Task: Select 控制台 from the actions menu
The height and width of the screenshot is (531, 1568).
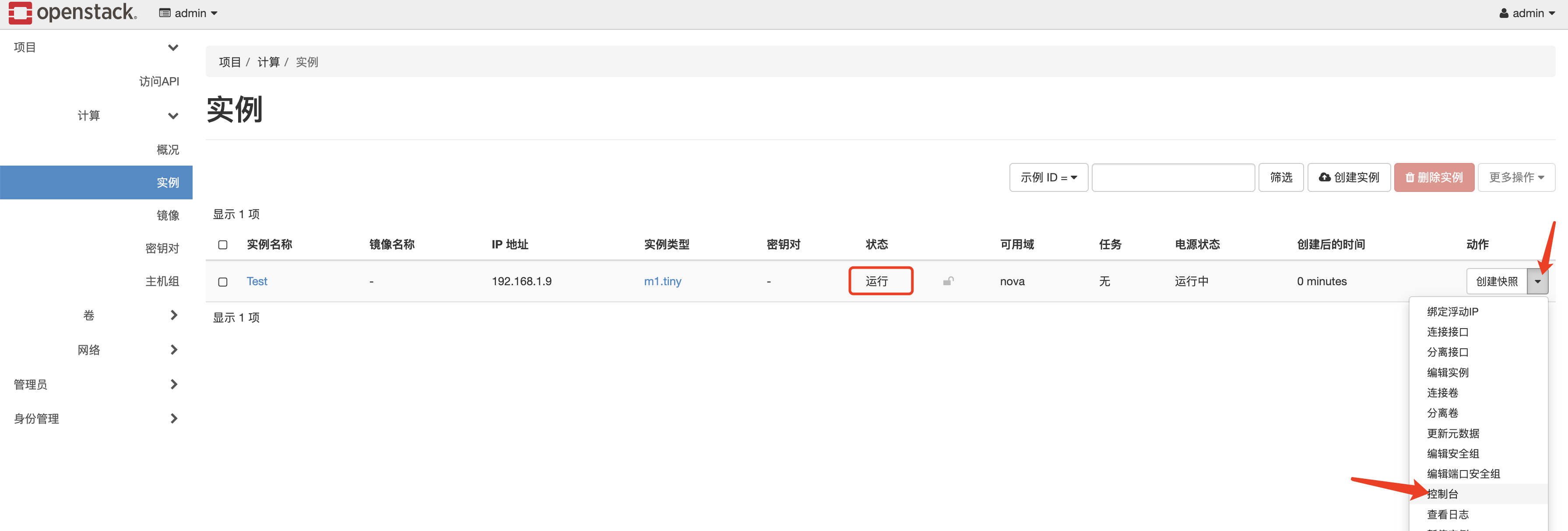Action: (1443, 494)
